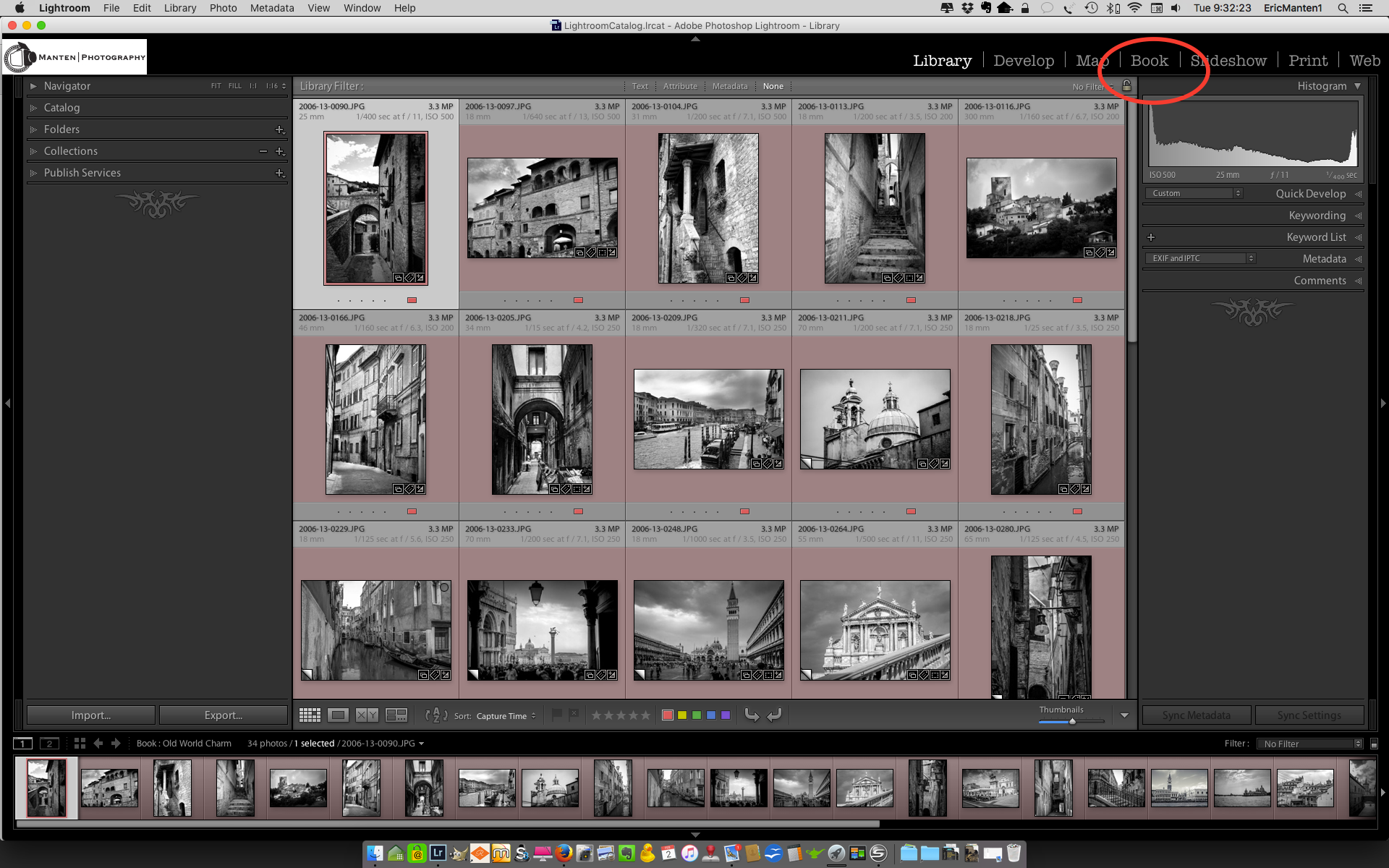Open the Photo menu

[x=223, y=8]
